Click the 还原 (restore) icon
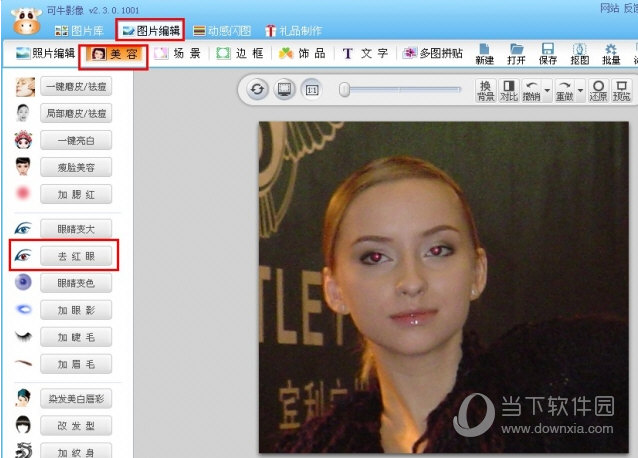Viewport: 638px width, 458px height. click(x=599, y=90)
